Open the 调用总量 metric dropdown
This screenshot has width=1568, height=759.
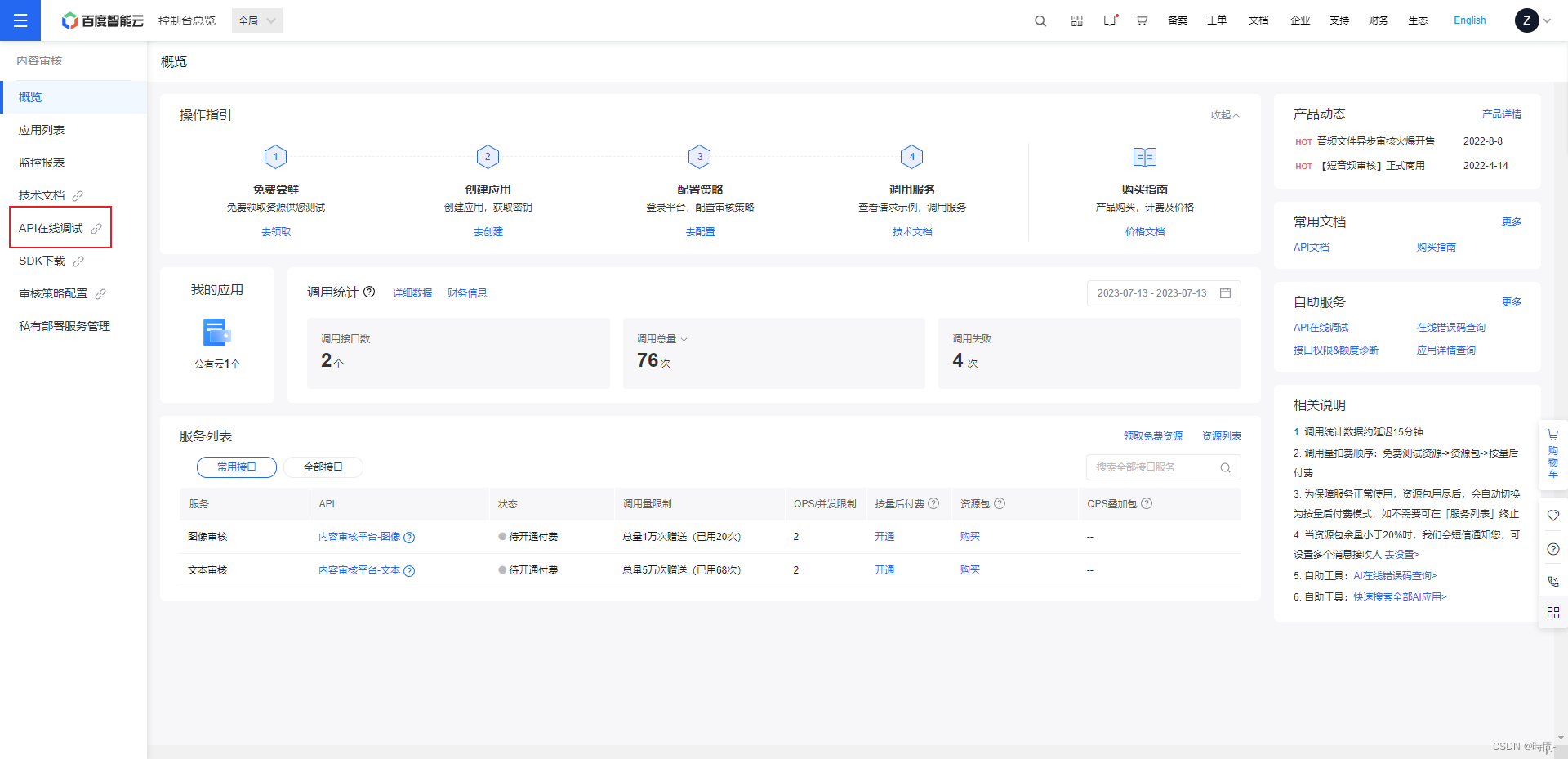(662, 338)
